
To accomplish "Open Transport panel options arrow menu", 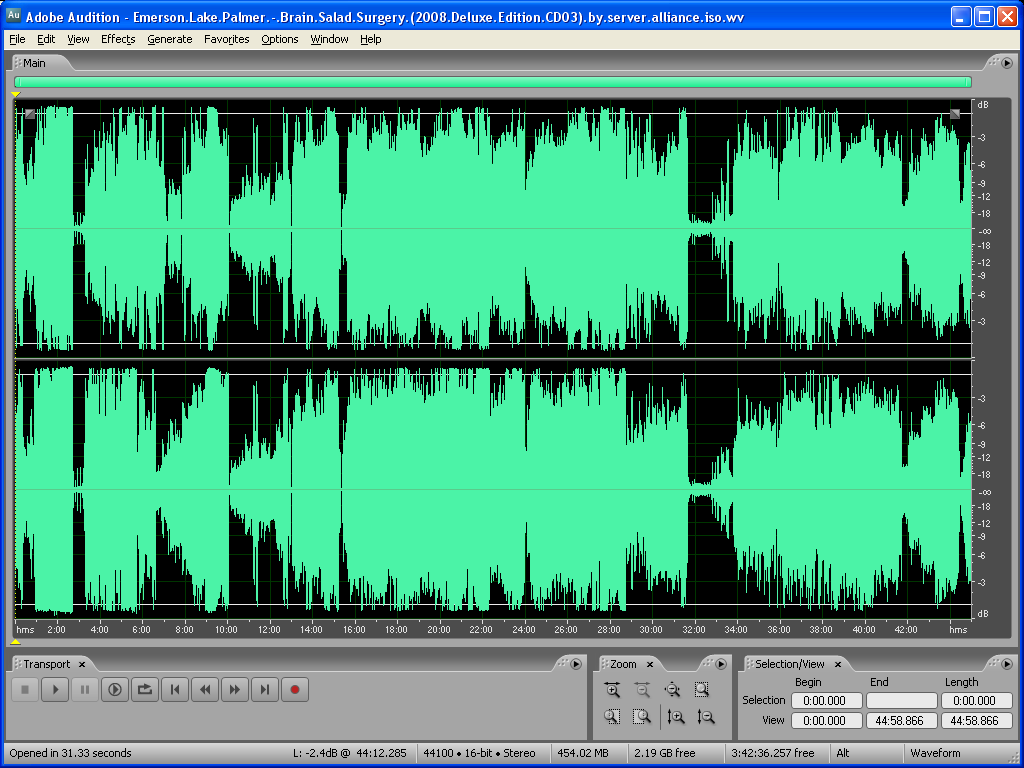I will point(576,664).
